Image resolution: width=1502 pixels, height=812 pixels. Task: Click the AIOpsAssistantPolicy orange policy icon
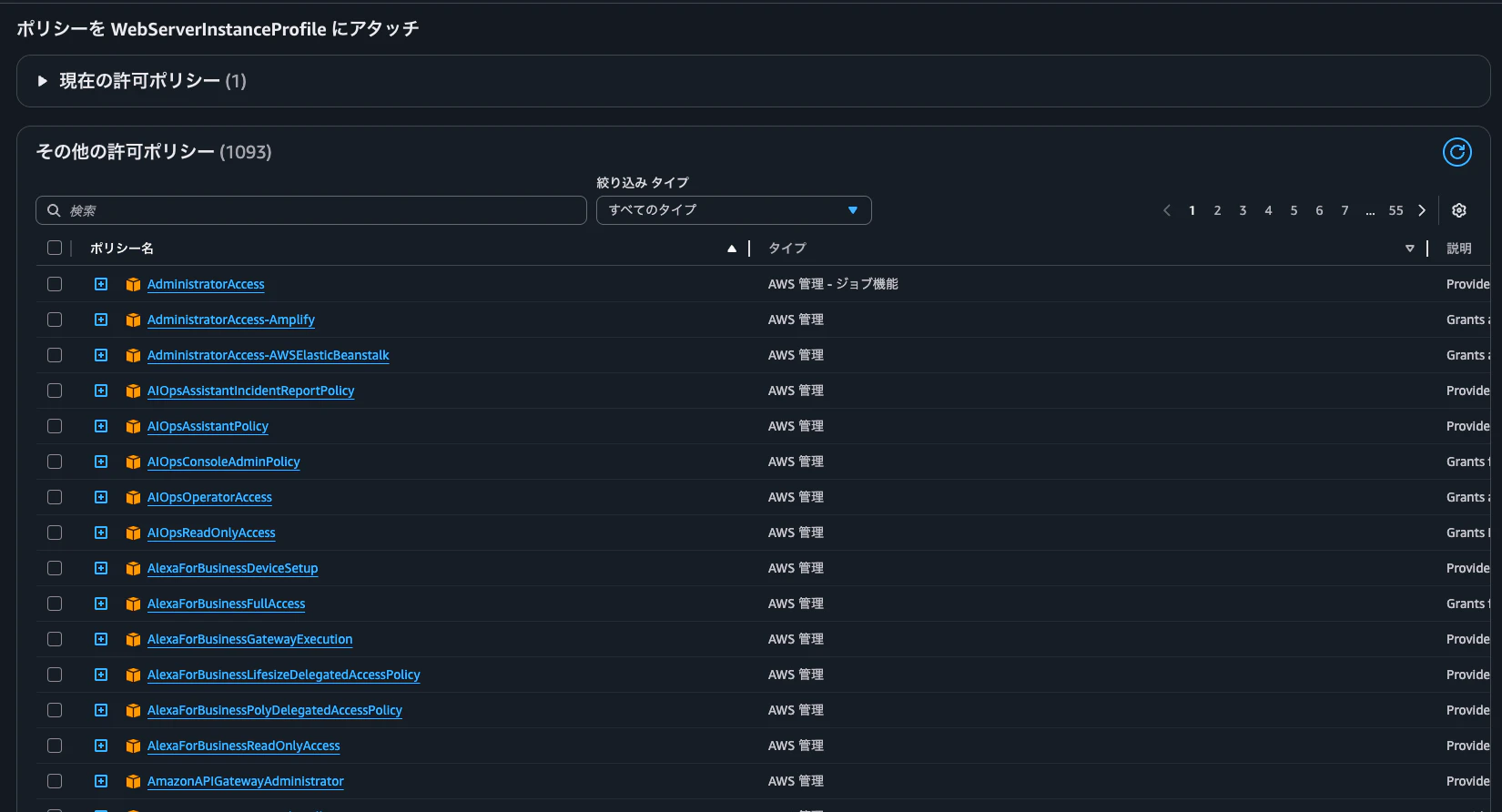coord(133,426)
